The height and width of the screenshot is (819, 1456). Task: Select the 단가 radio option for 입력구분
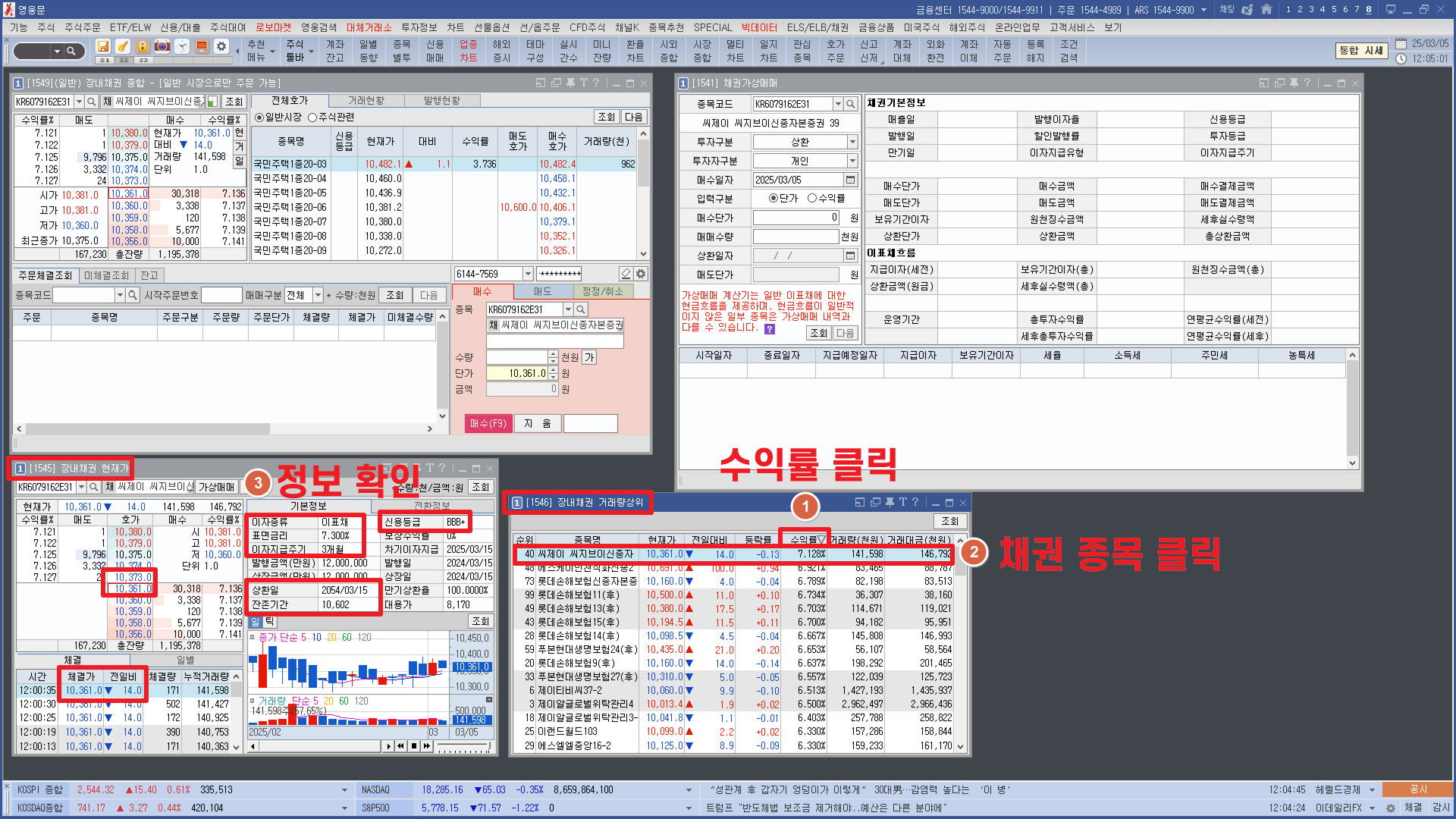pos(773,198)
